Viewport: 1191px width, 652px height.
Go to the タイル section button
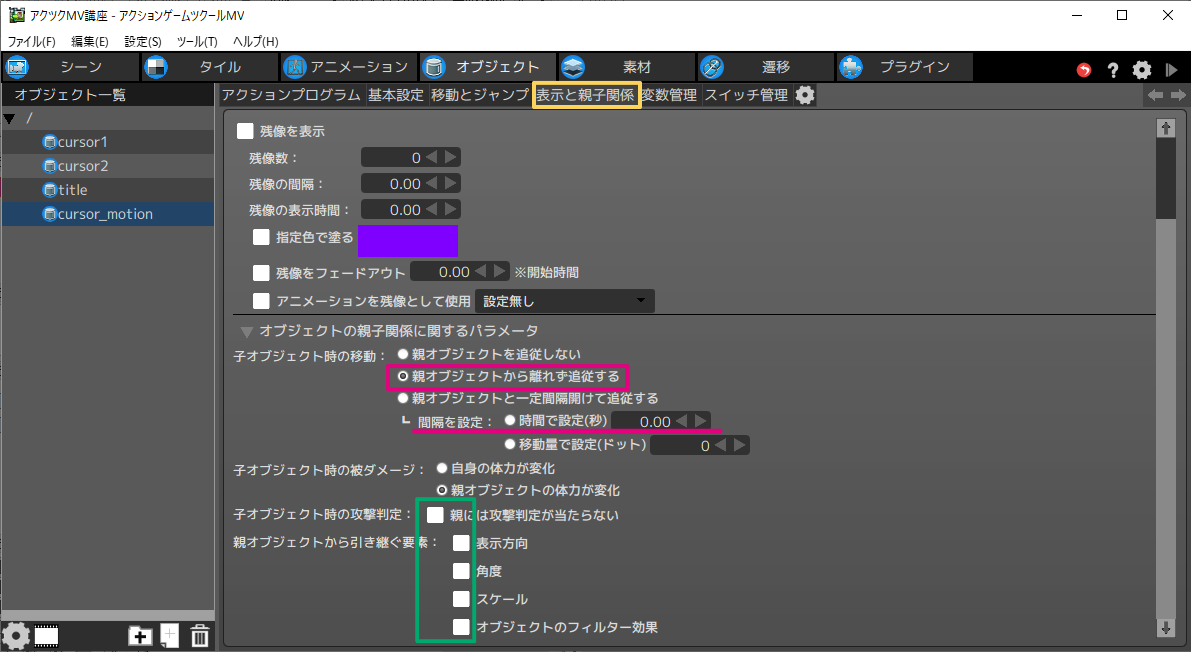pyautogui.click(x=208, y=67)
